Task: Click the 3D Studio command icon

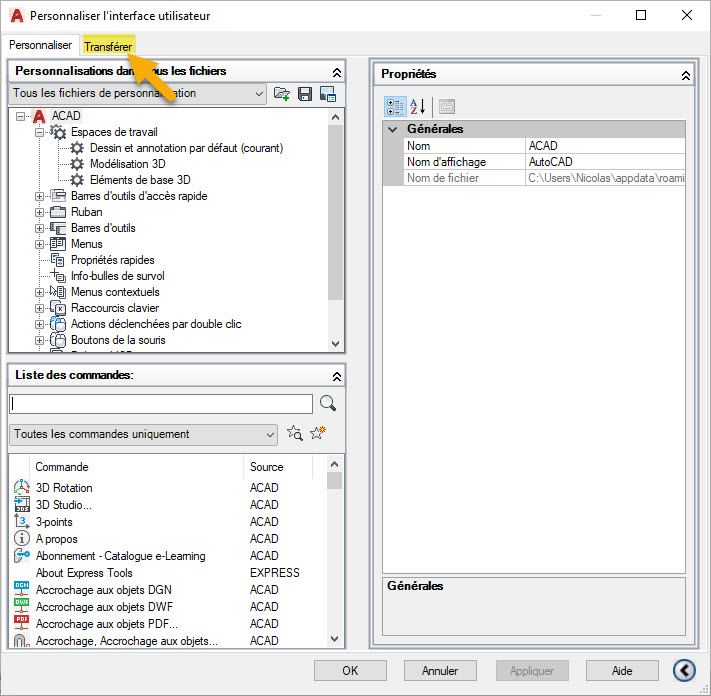Action: (x=21, y=505)
